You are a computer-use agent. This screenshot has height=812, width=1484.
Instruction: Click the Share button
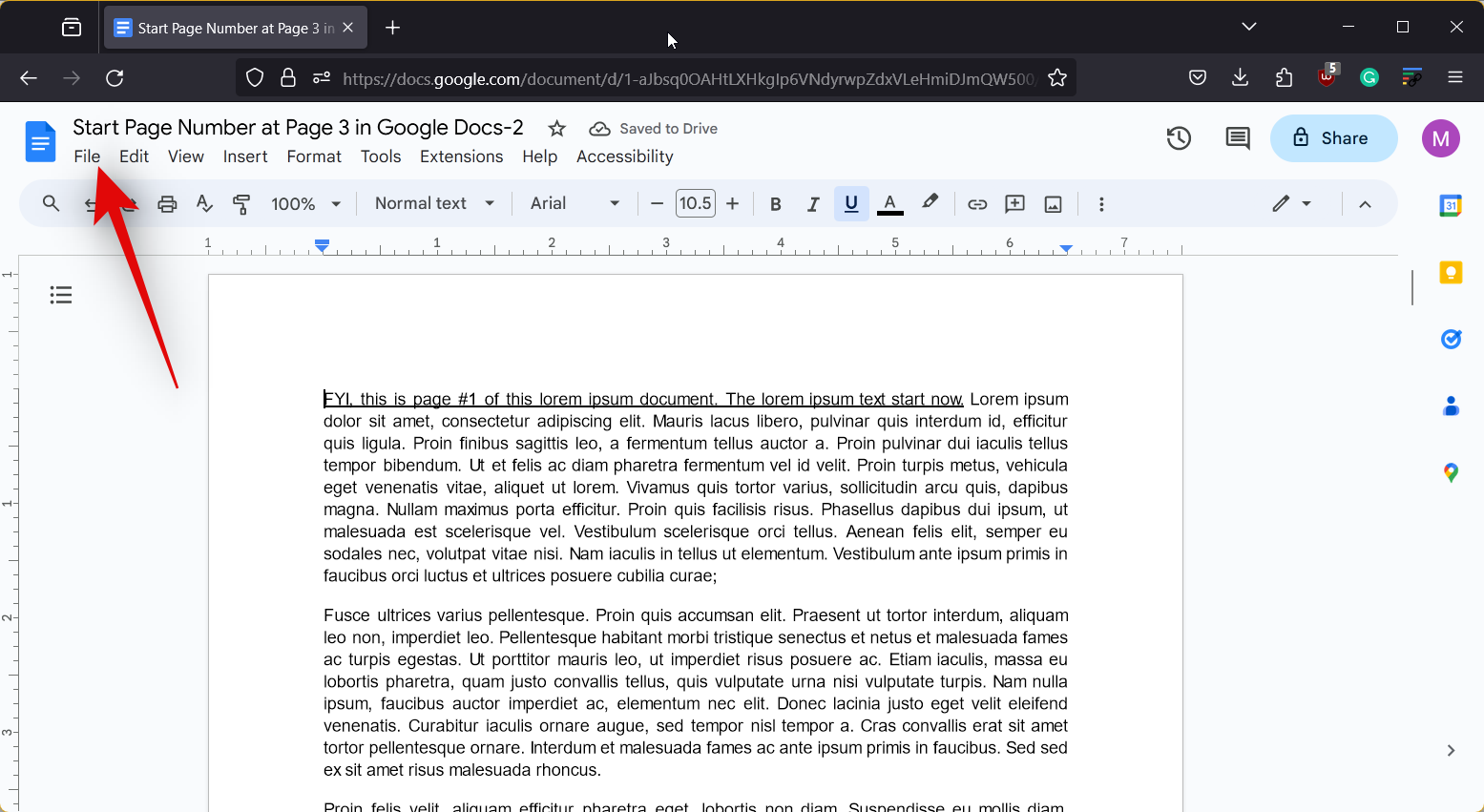pos(1333,138)
